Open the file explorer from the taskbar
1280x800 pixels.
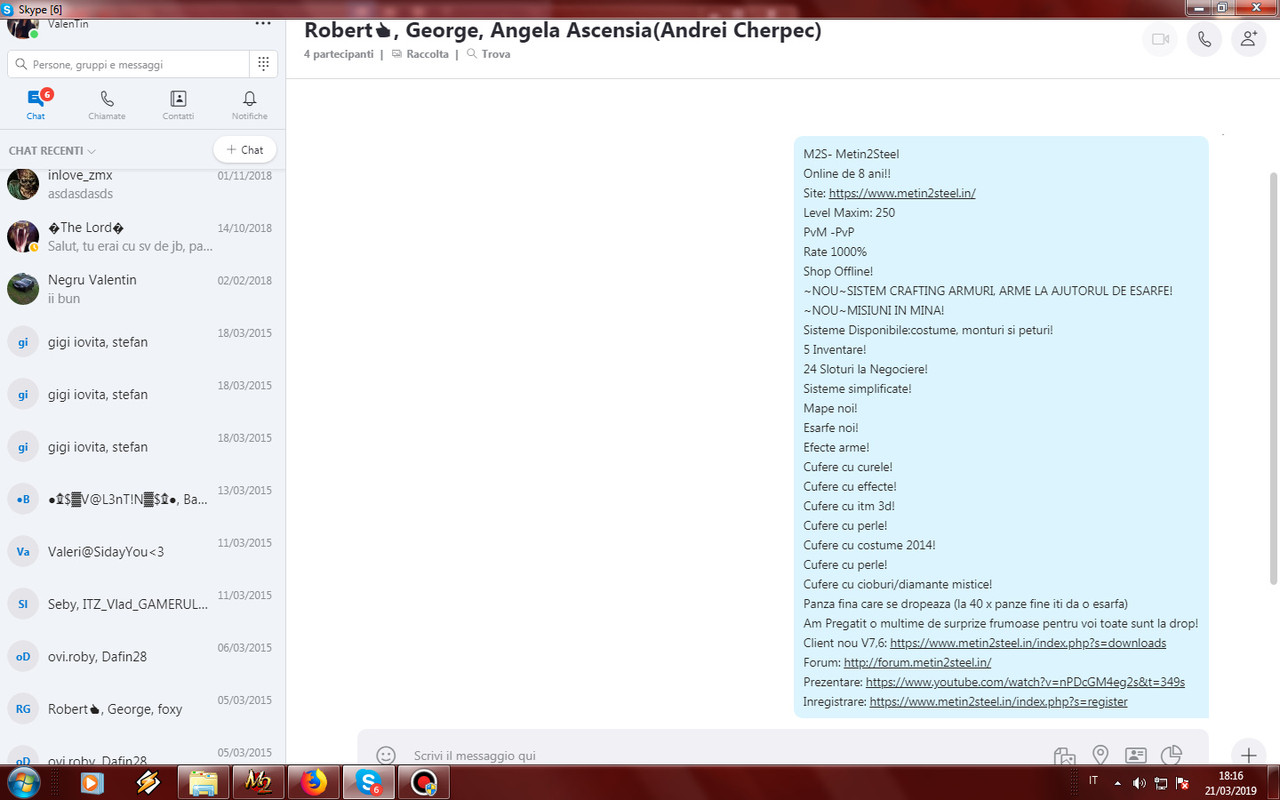203,782
